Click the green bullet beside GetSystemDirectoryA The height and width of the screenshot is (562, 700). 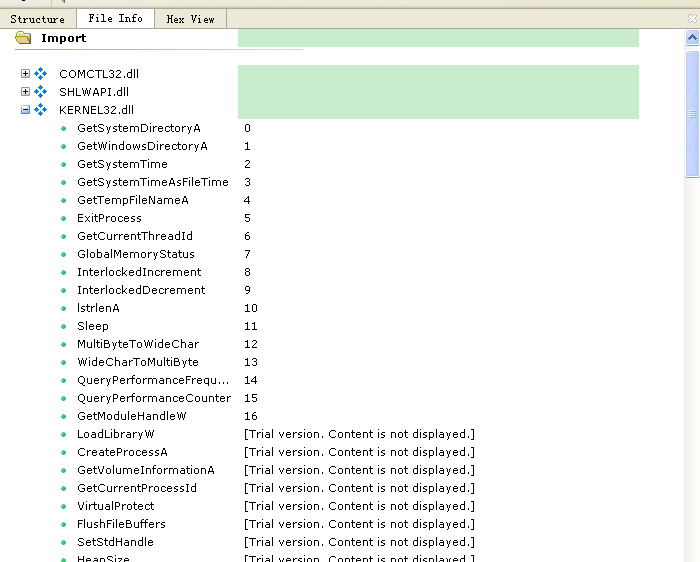pos(63,129)
